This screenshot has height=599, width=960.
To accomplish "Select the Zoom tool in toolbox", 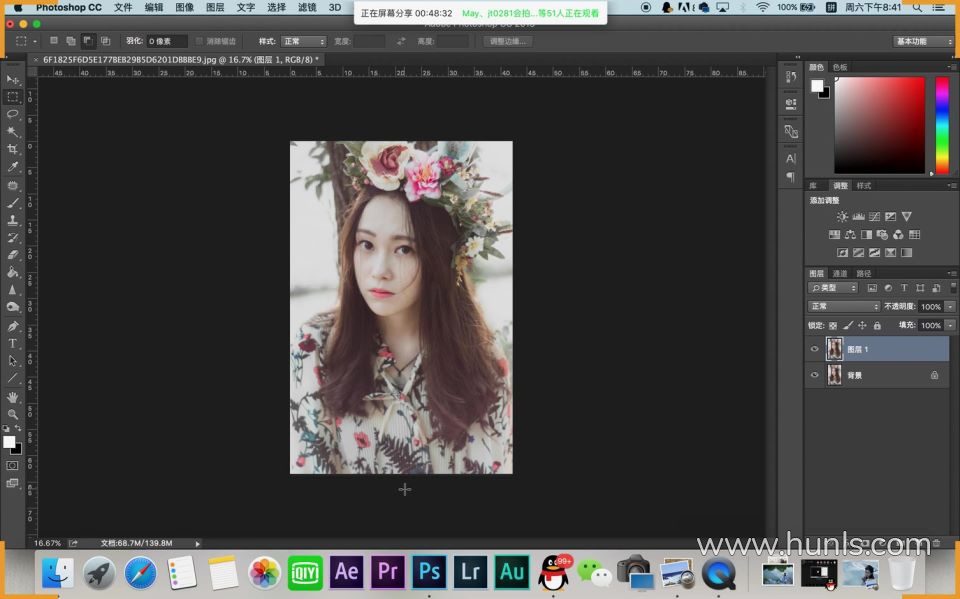I will point(12,414).
